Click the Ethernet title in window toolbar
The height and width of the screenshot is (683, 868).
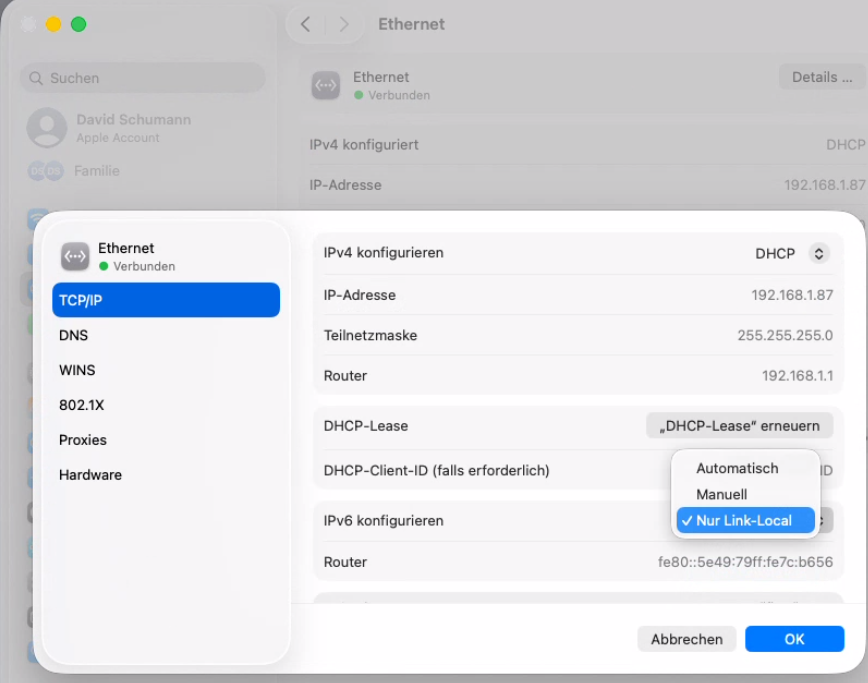tap(411, 24)
